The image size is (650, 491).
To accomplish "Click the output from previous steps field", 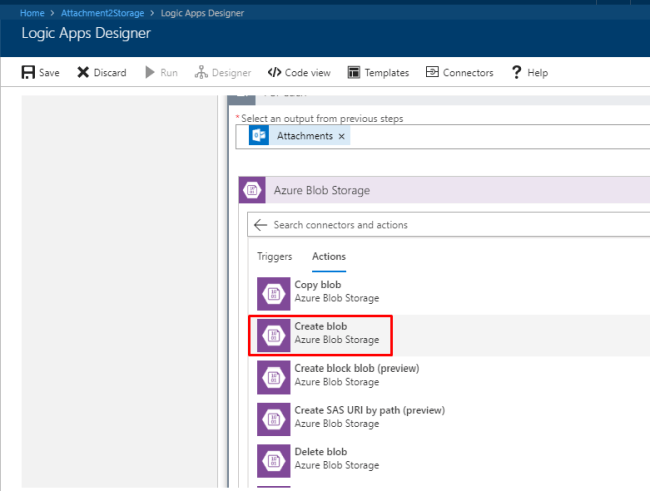I will click(443, 136).
